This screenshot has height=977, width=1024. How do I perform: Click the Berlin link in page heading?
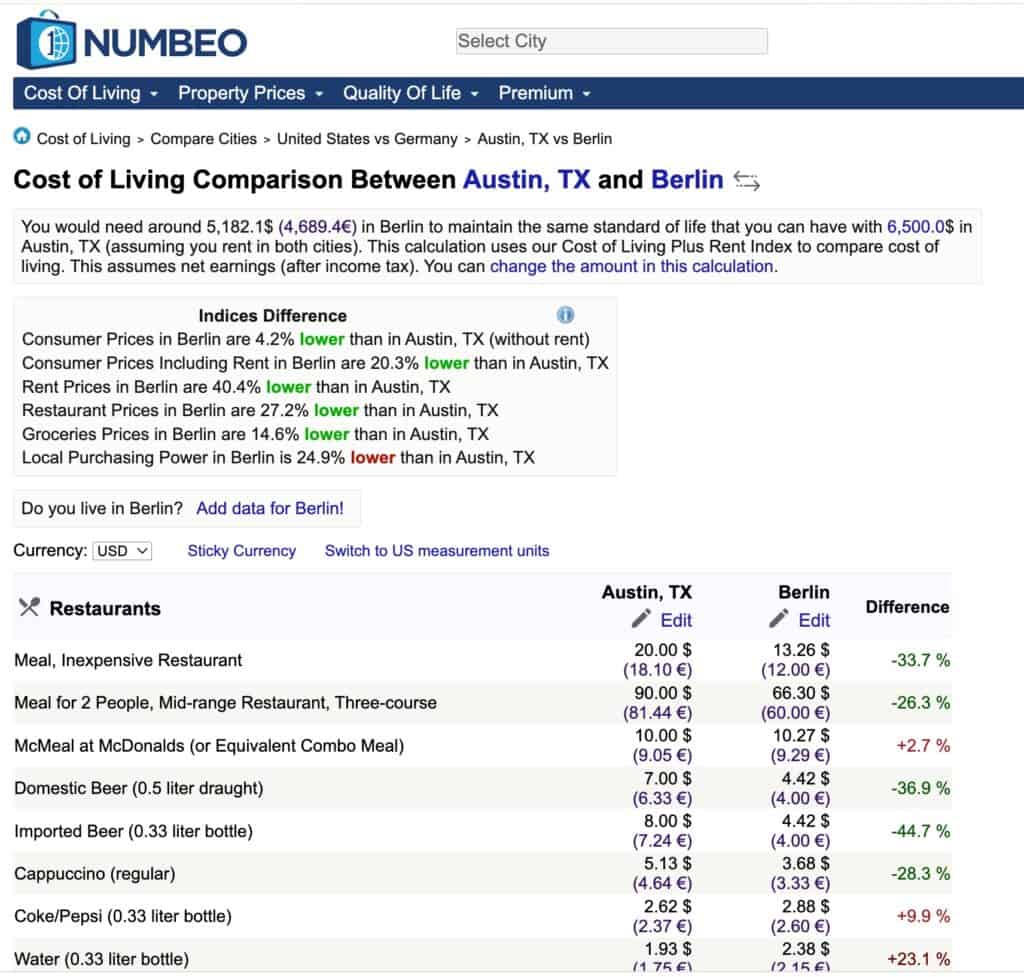tap(686, 180)
